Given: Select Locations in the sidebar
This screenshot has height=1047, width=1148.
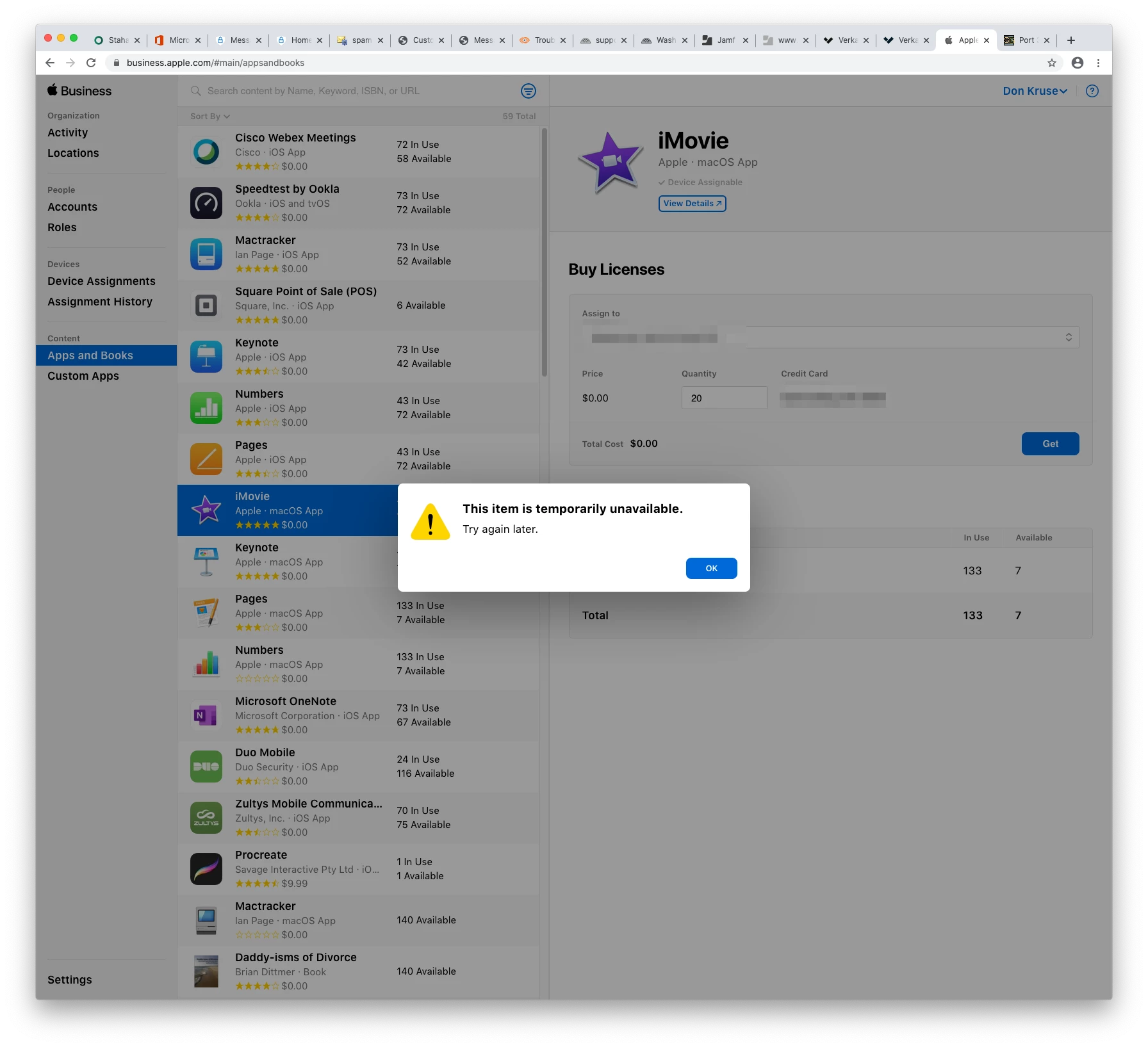Looking at the screenshot, I should click(x=73, y=153).
